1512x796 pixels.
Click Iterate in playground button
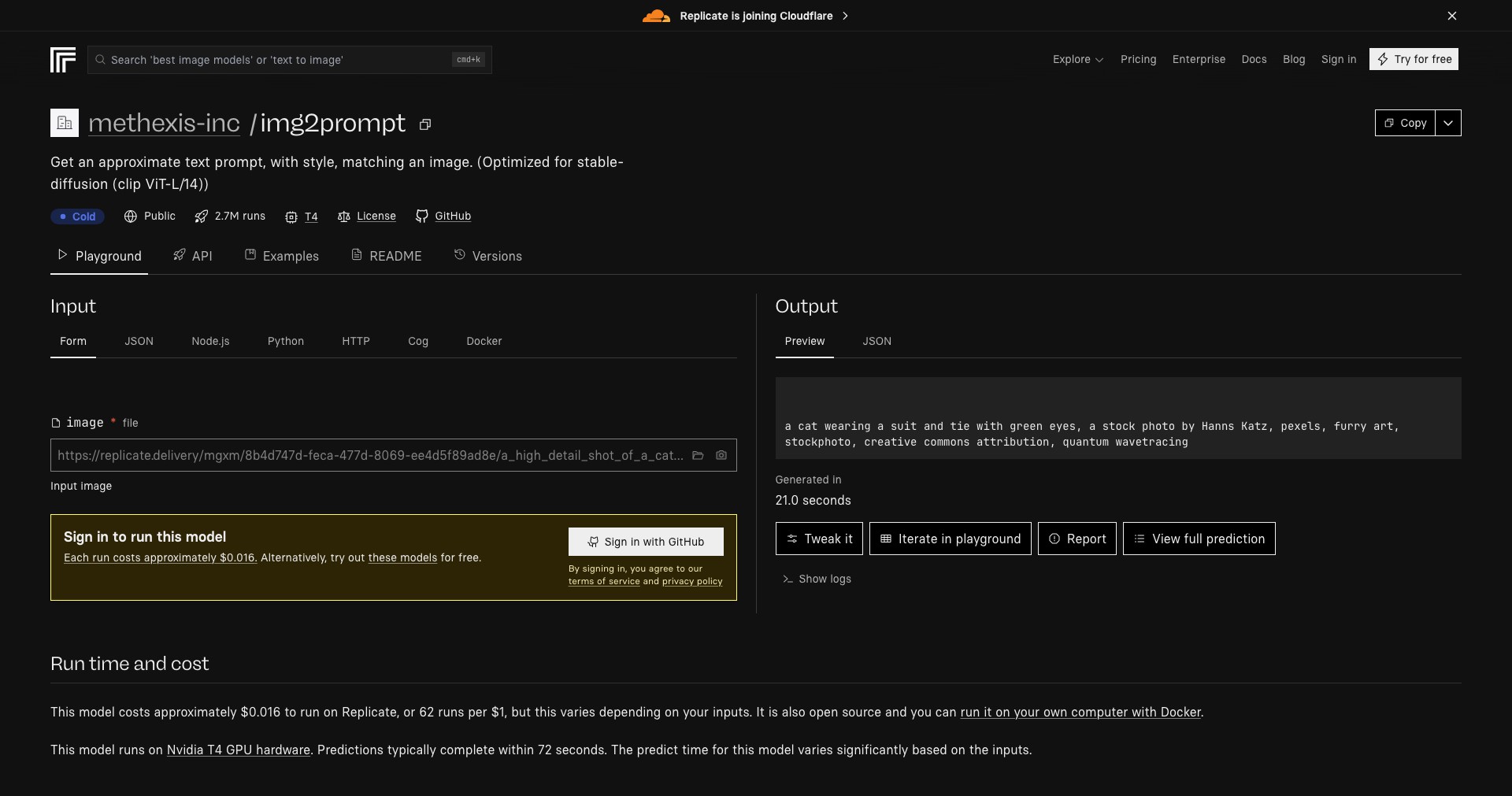click(951, 539)
